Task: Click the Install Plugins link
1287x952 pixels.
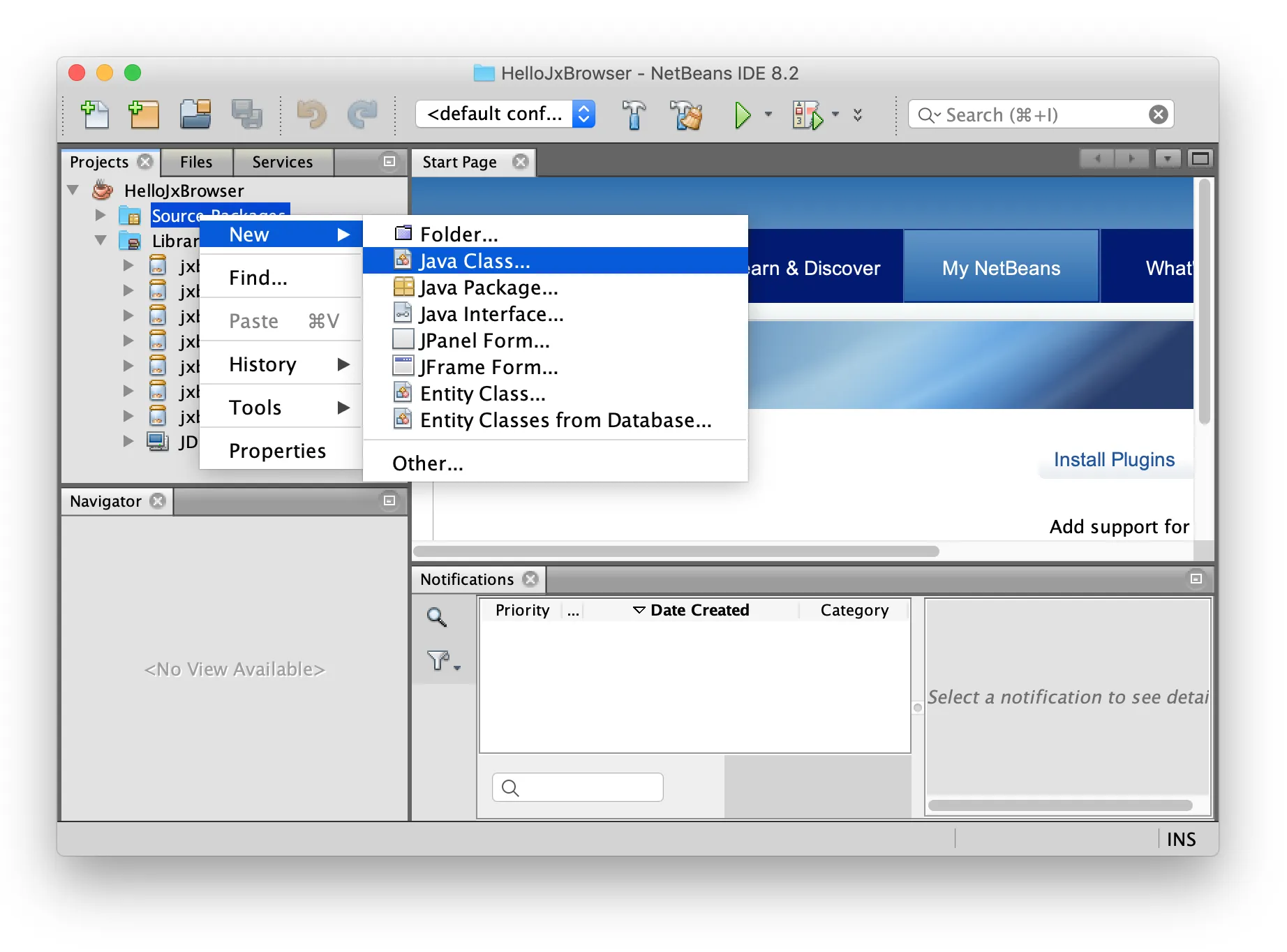Action: point(1114,459)
